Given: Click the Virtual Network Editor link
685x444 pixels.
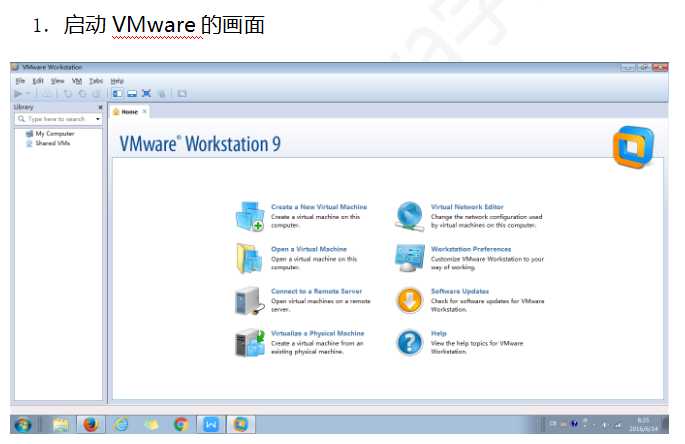Looking at the screenshot, I should pos(467,207).
